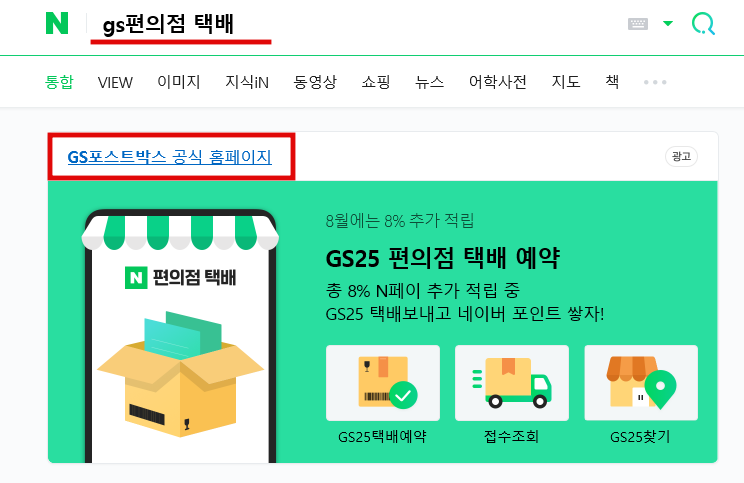Screen dimensions: 744x483
Task: Expand more tabs with the three dots
Action: coord(655,82)
